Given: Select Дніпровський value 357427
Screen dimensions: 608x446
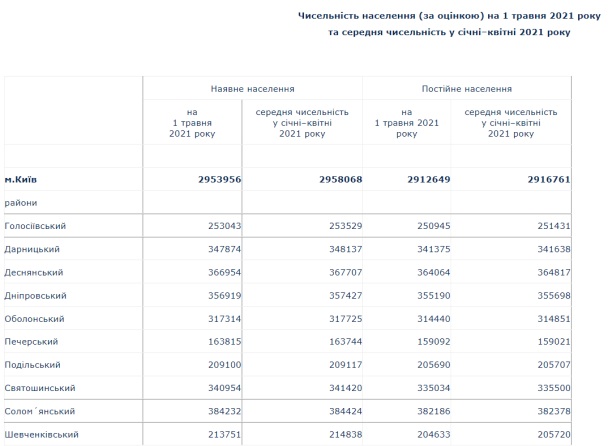Looking at the screenshot, I should 345,296.
